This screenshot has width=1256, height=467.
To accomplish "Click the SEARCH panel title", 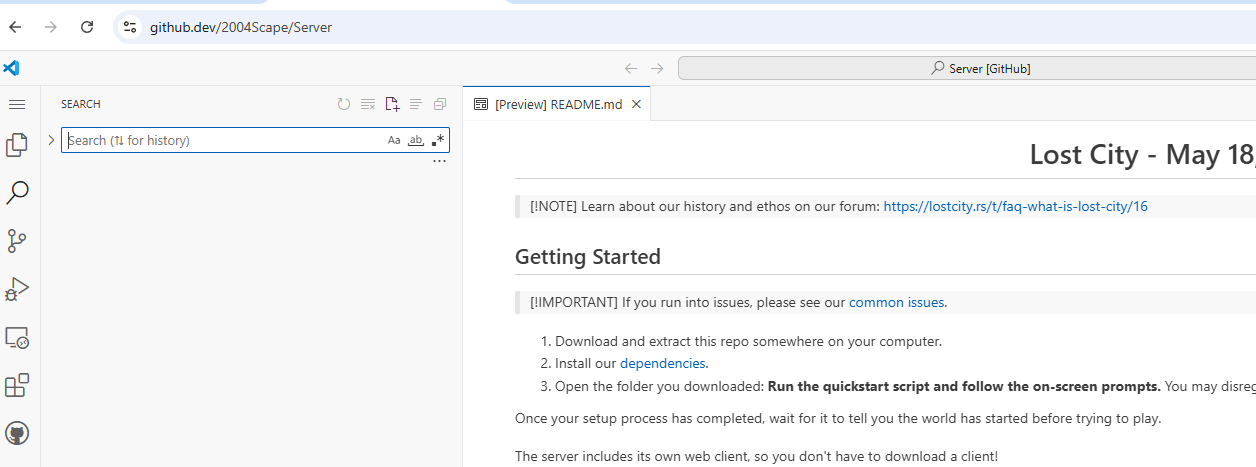I will click(81, 104).
